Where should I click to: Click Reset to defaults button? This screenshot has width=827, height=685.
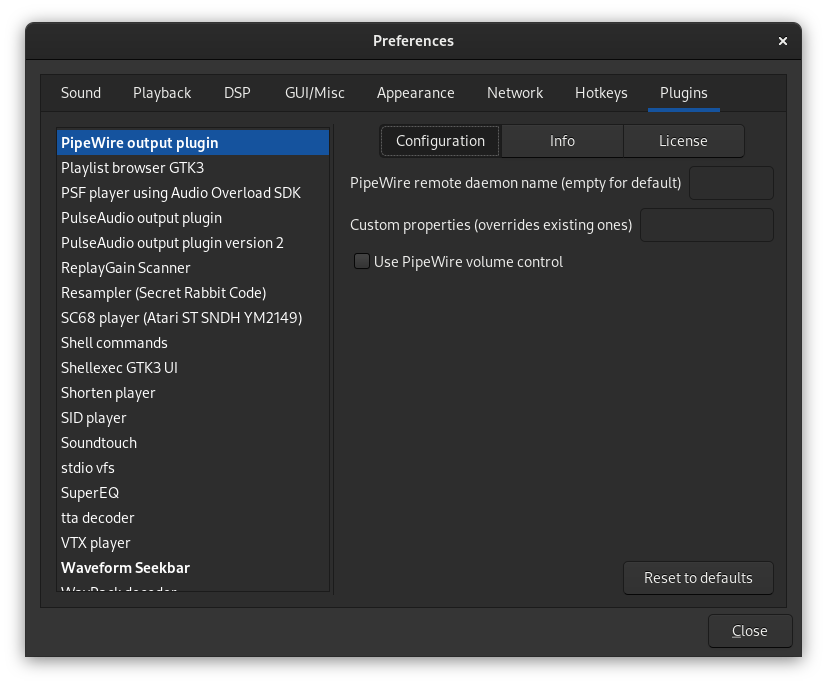click(x=698, y=578)
